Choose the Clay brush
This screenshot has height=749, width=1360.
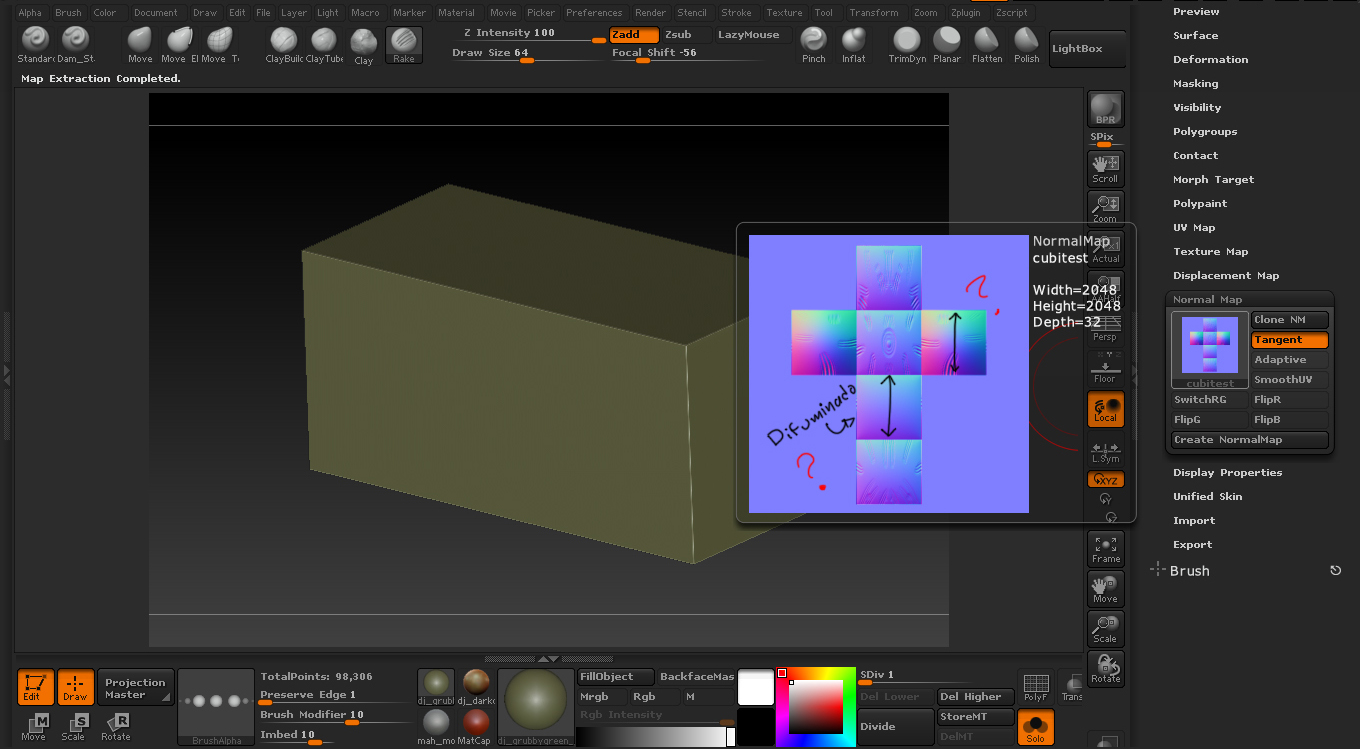coord(364,45)
